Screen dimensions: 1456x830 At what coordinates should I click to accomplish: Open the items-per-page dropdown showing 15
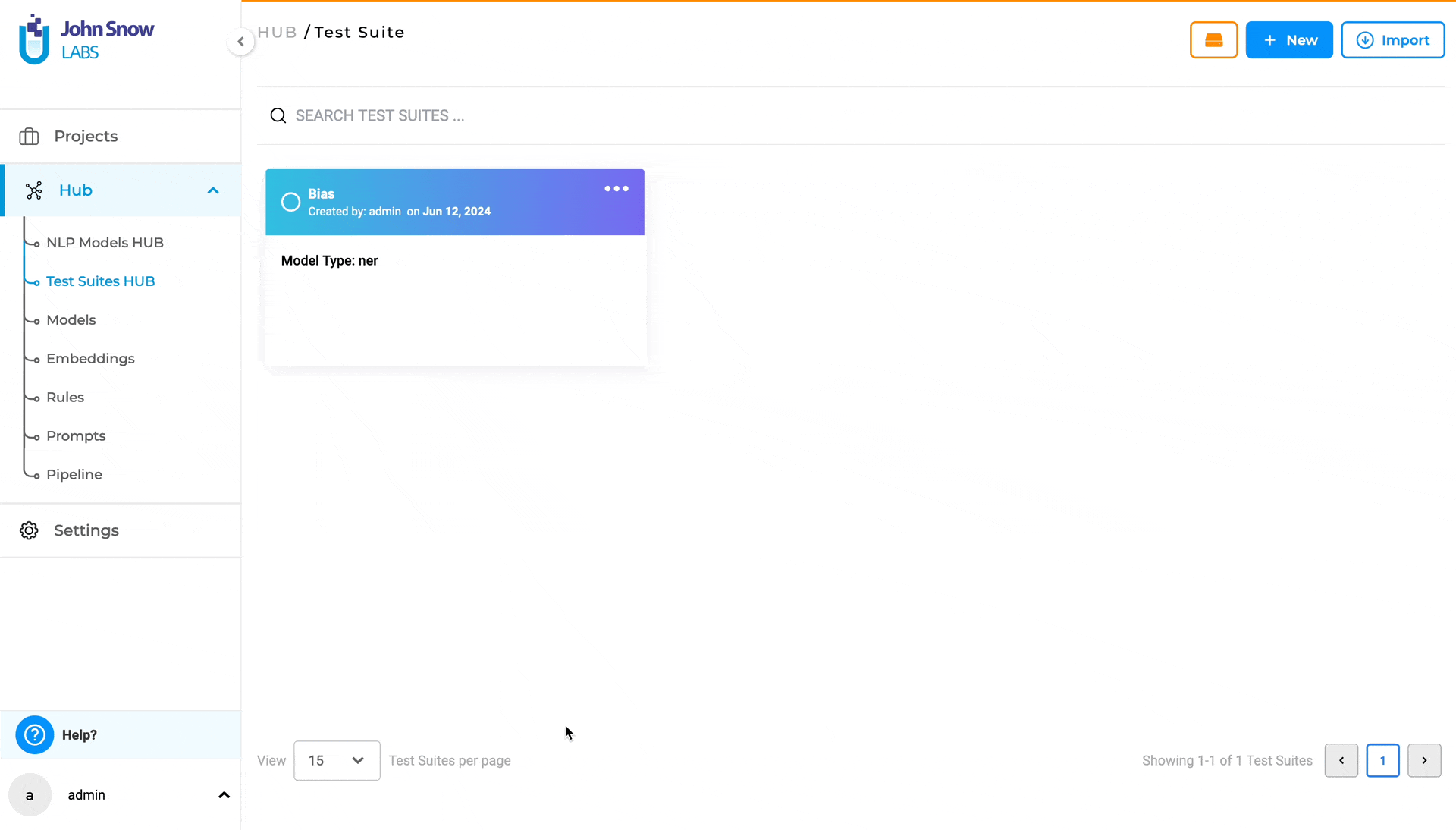[x=336, y=760]
